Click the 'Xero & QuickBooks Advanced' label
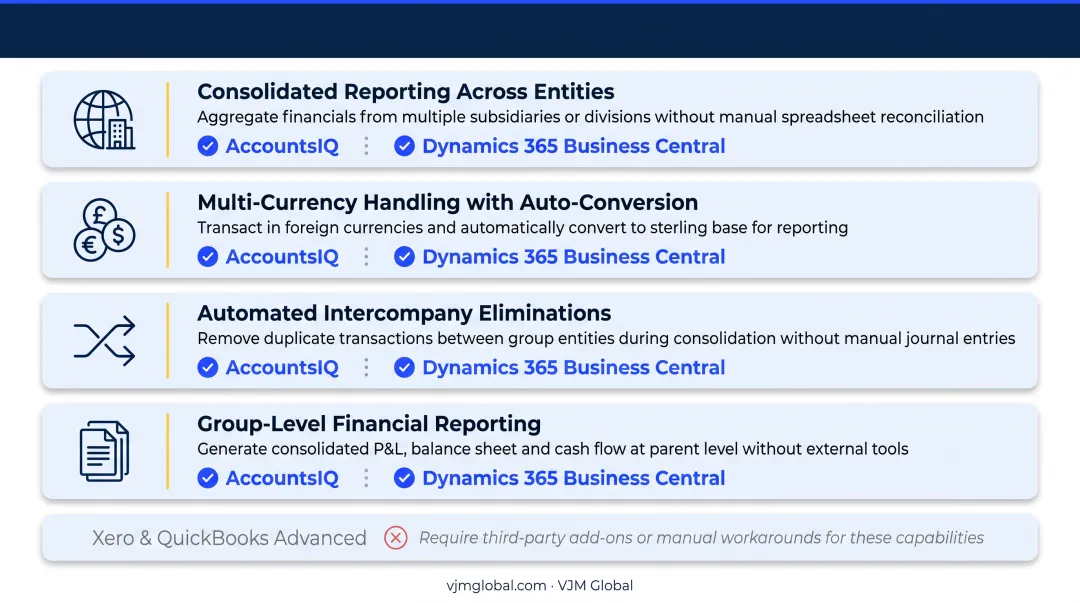Image resolution: width=1080 pixels, height=603 pixels. pos(229,538)
